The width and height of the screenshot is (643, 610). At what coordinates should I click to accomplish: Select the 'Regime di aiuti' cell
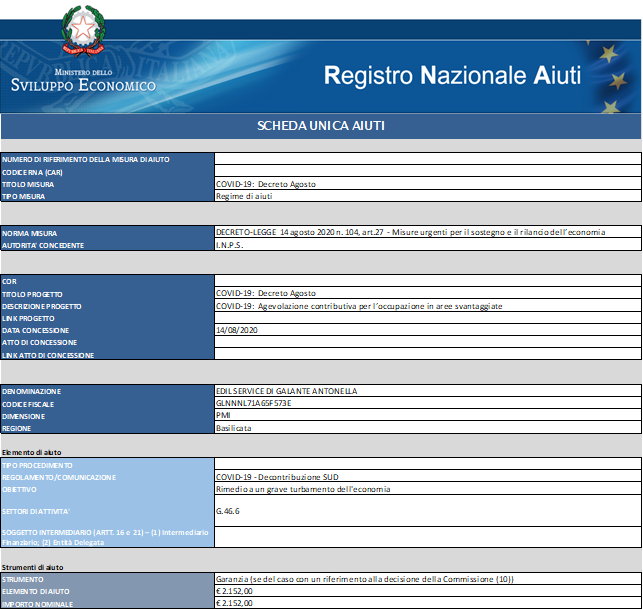pyautogui.click(x=428, y=196)
